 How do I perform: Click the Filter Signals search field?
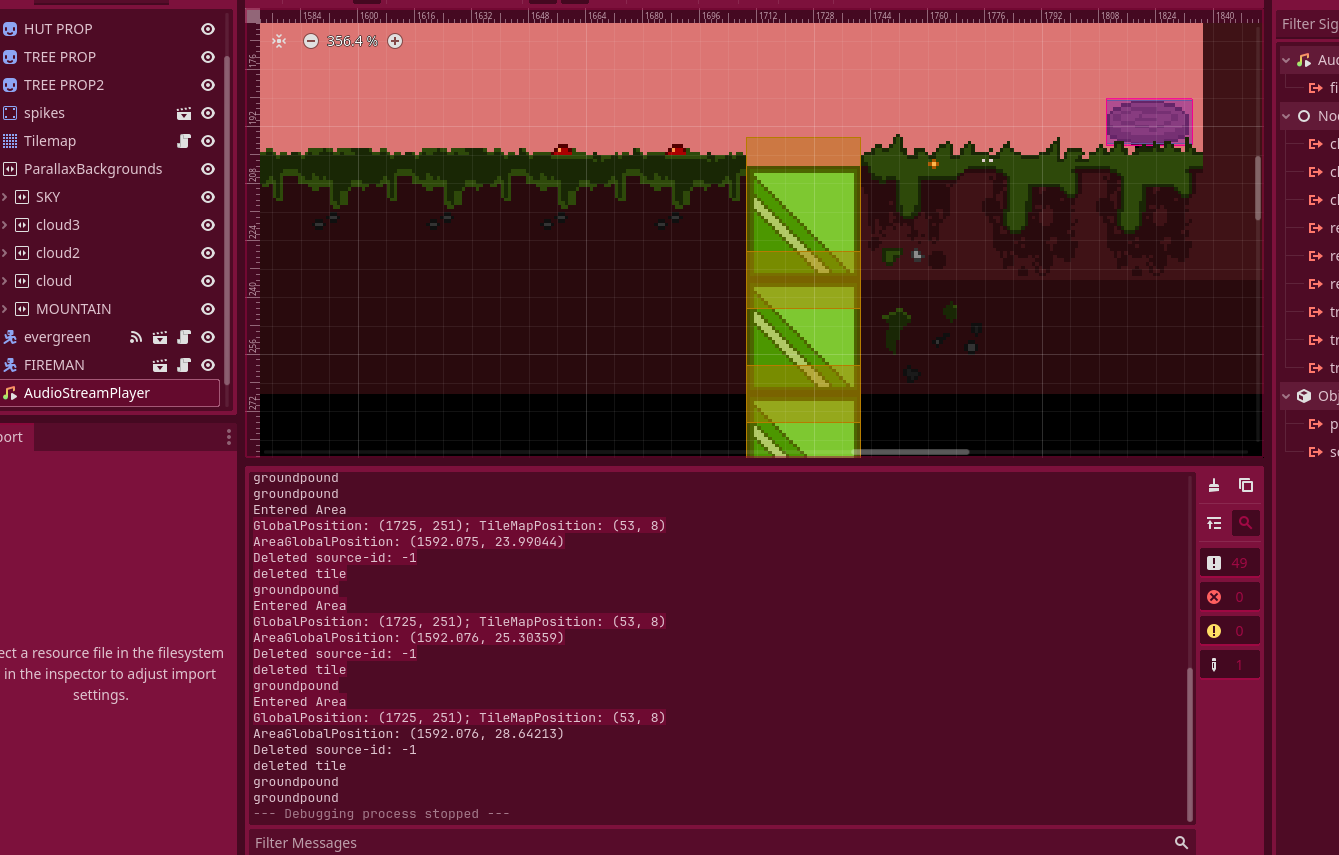click(1308, 24)
